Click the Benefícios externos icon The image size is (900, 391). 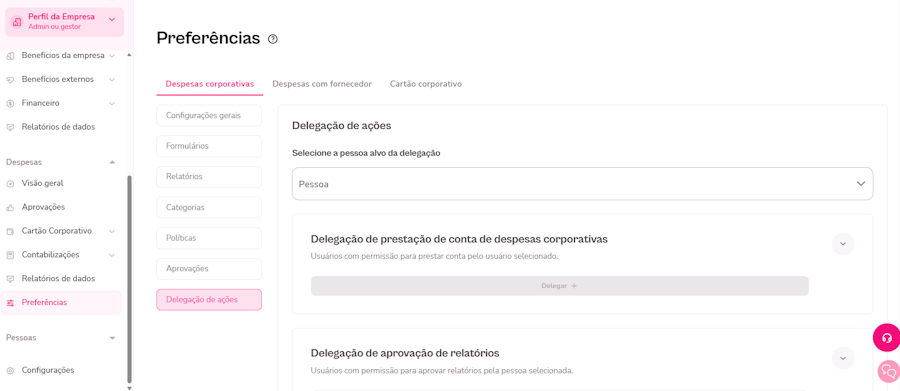[x=10, y=79]
